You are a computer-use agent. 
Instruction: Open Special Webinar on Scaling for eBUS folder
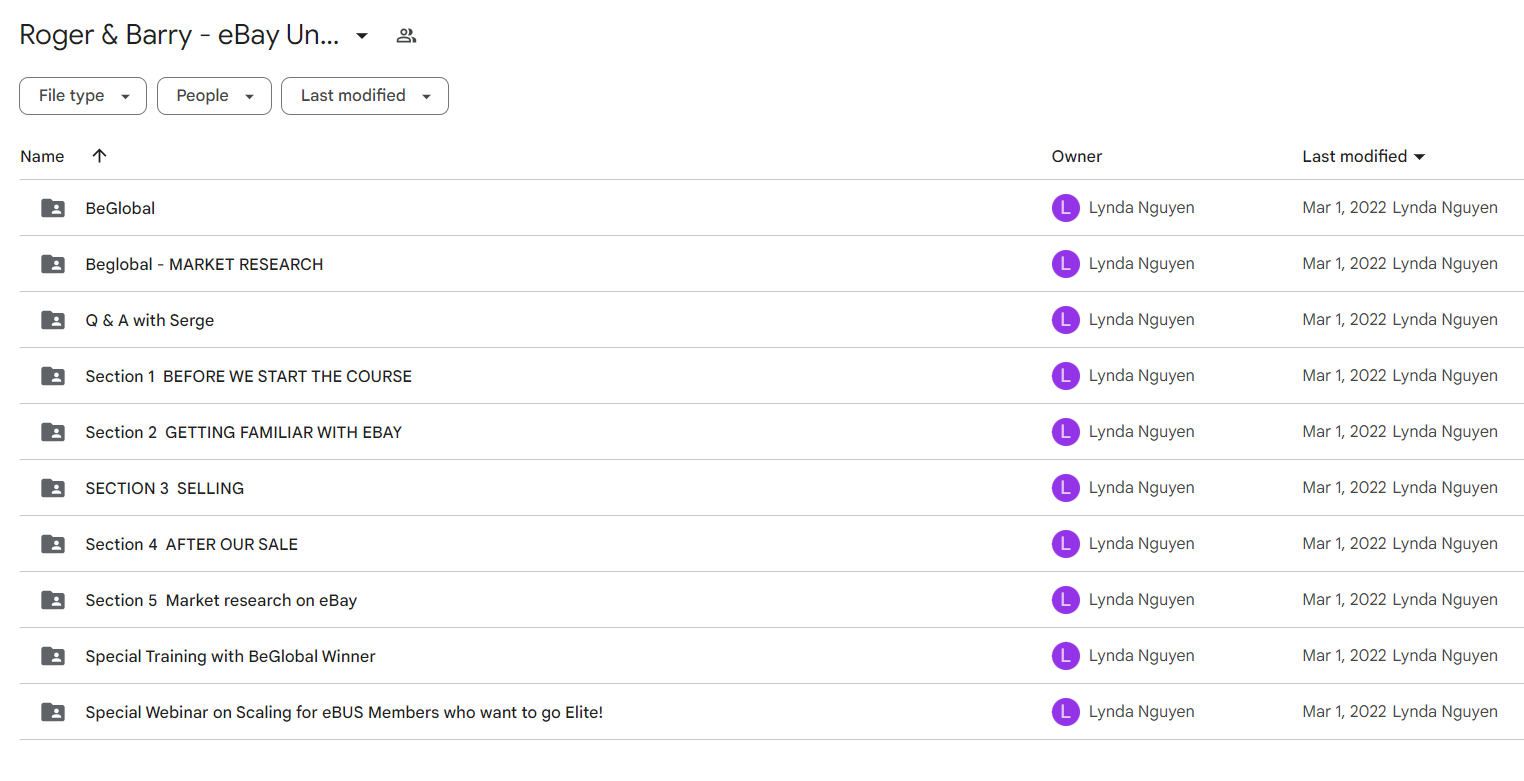click(344, 712)
